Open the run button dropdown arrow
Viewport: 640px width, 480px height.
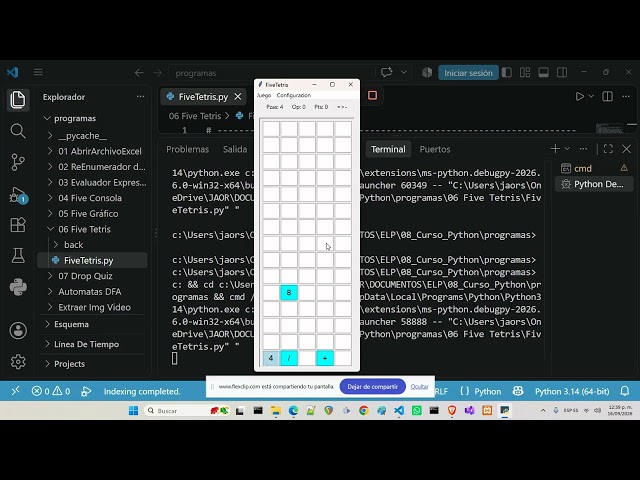click(x=591, y=96)
